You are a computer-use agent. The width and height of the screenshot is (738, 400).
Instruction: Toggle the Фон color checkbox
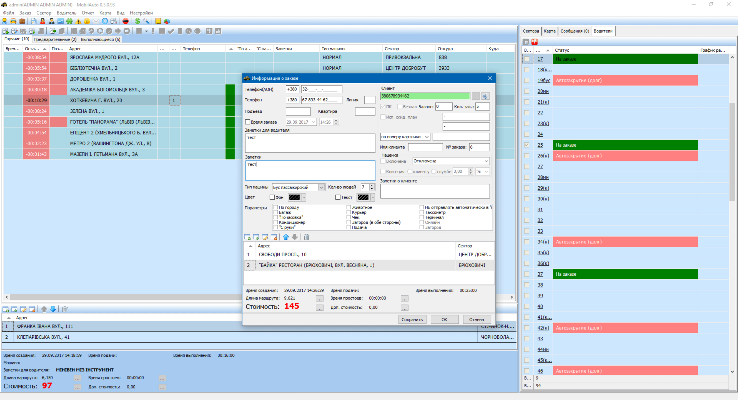270,198
